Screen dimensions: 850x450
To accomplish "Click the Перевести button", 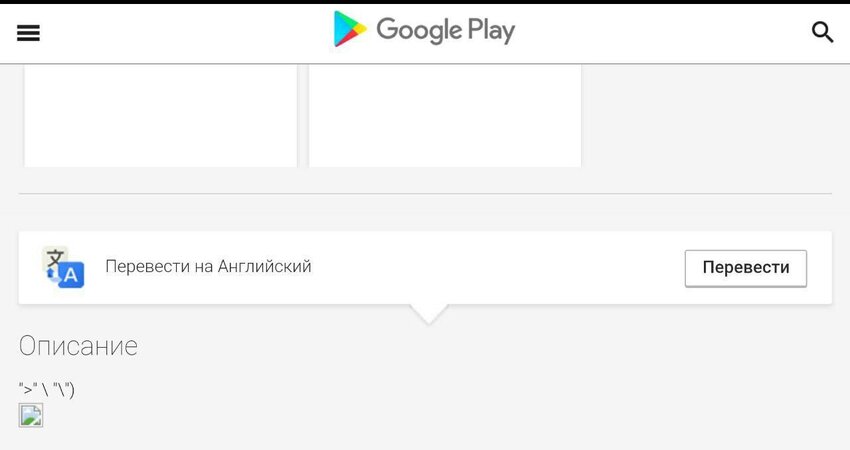I will [x=745, y=268].
